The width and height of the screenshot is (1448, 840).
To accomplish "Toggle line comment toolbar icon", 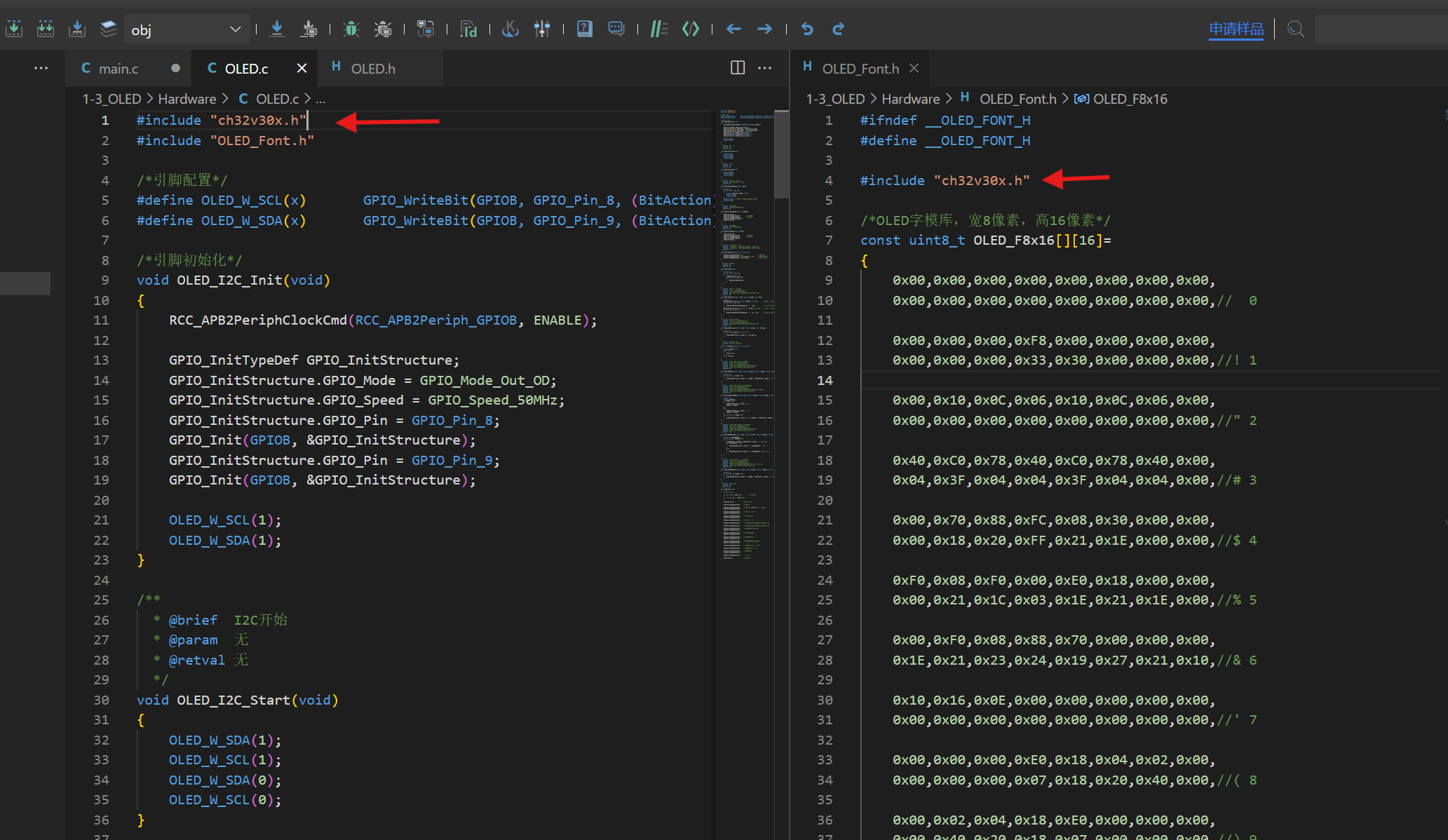I will (x=659, y=29).
